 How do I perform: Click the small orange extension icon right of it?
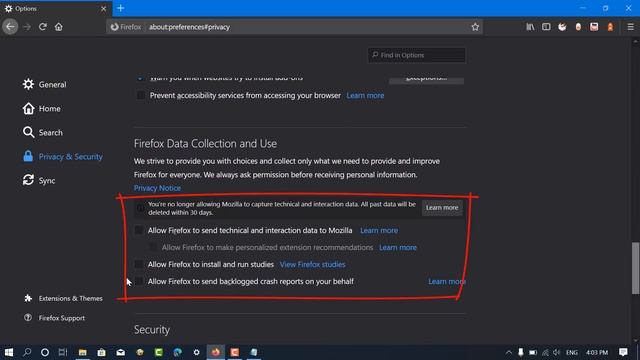[x=578, y=27]
